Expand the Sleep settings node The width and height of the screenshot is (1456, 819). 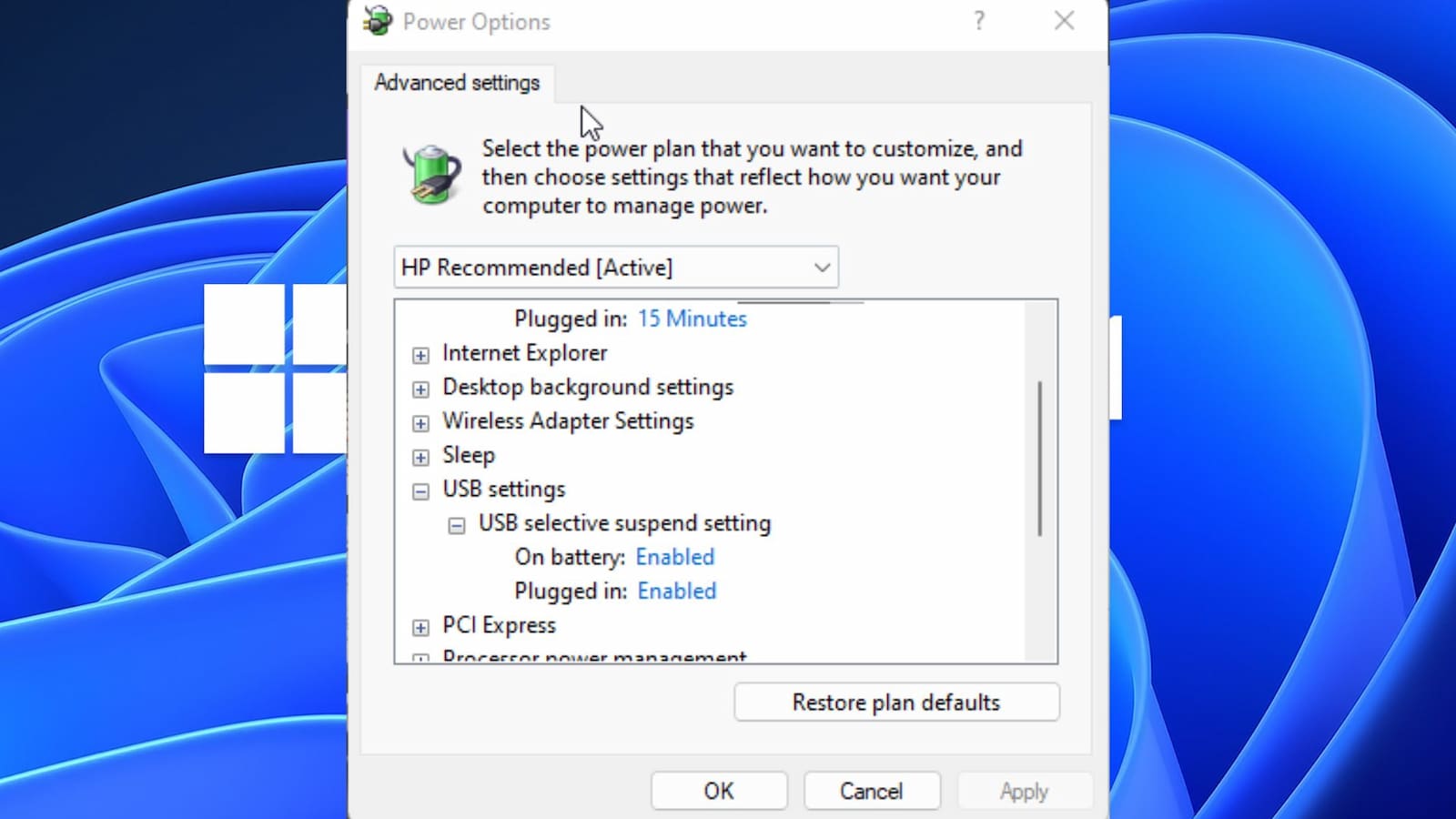[x=420, y=457]
